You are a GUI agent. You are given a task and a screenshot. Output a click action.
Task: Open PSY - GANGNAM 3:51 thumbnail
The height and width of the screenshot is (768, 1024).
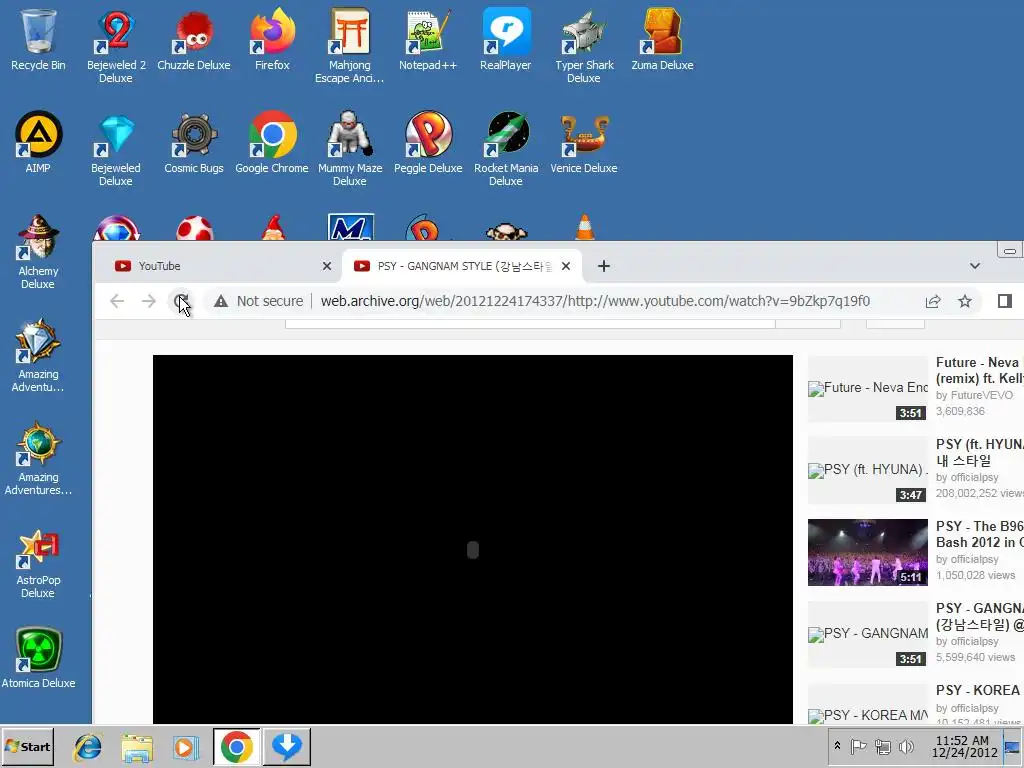tap(867, 634)
